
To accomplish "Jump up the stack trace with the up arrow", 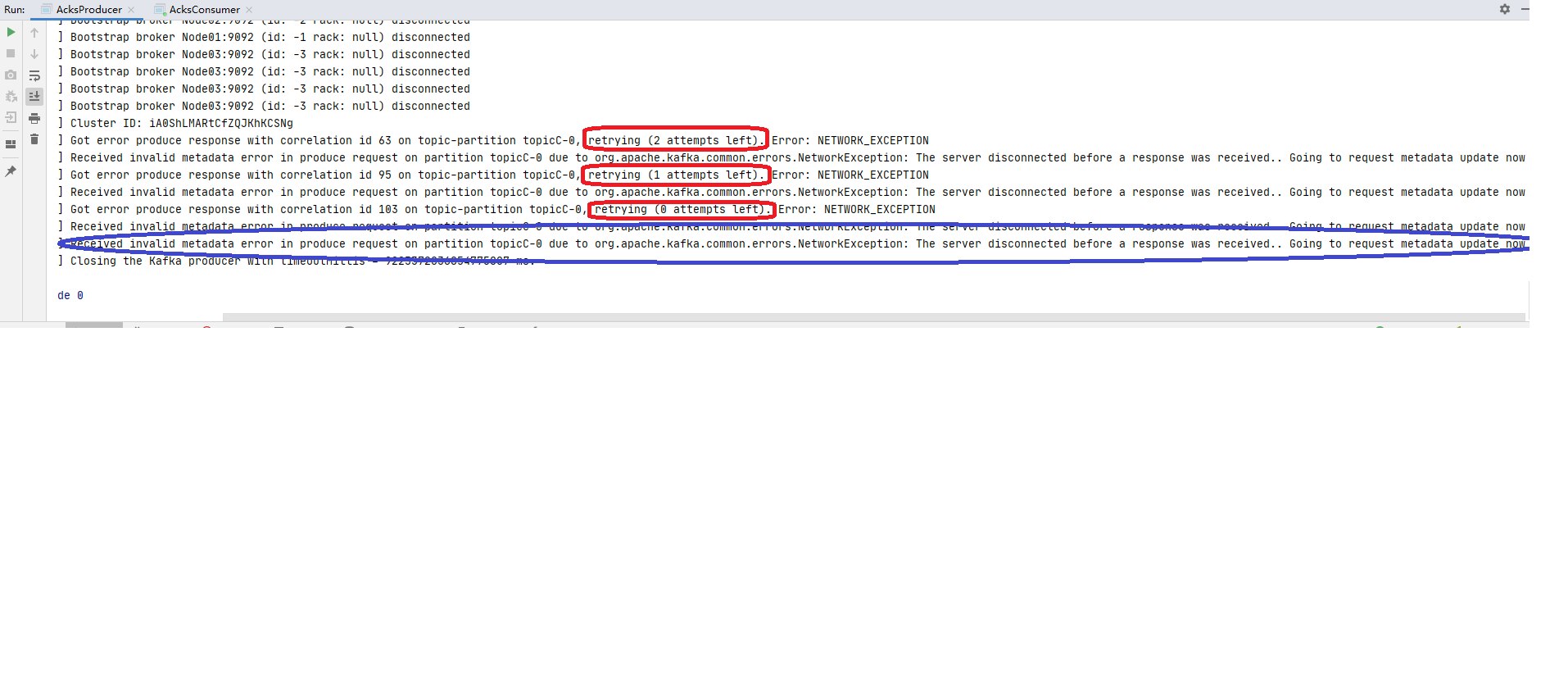I will 34,33.
